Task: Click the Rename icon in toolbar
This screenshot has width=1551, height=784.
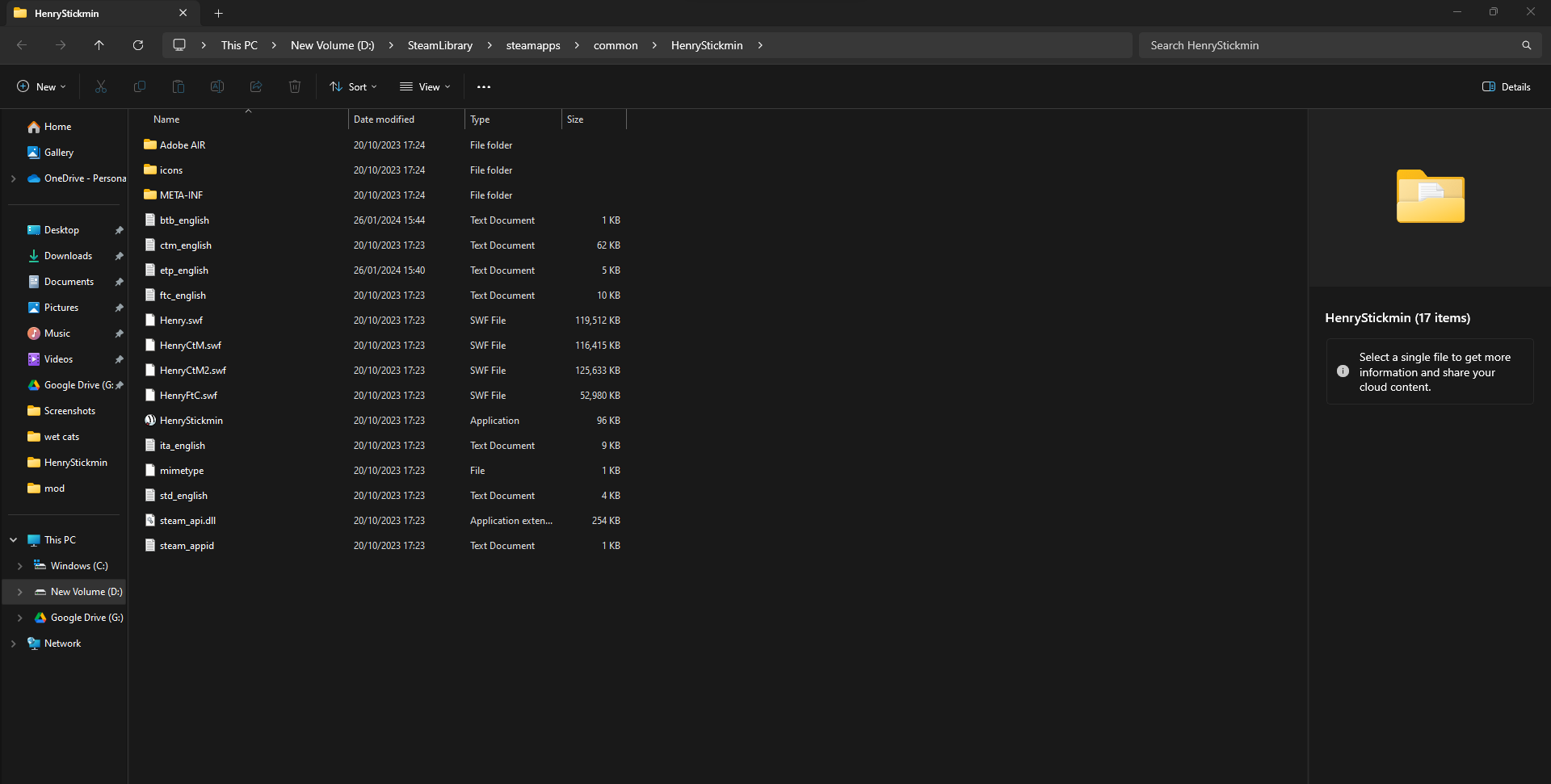Action: click(217, 86)
